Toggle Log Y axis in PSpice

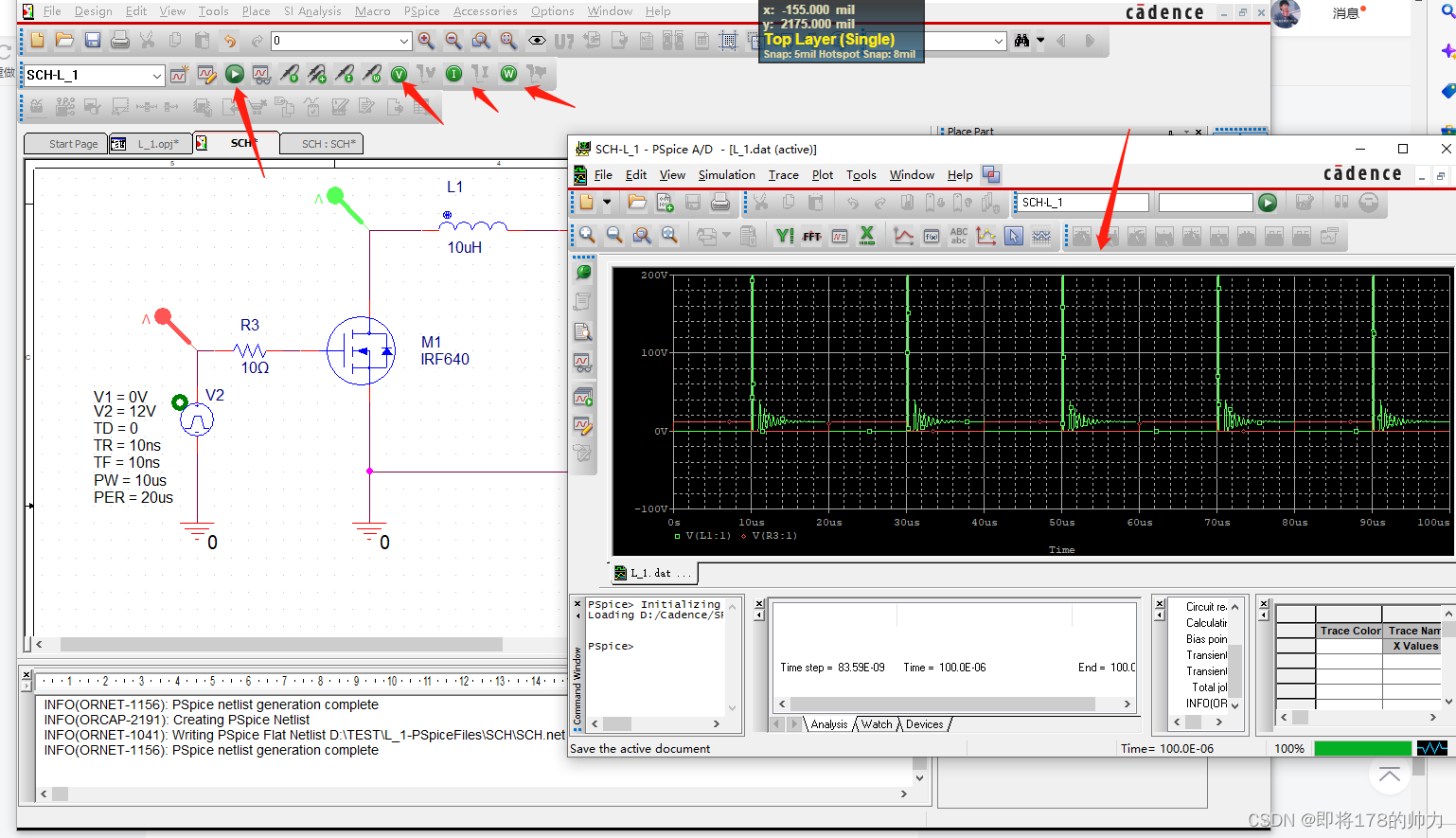coord(784,236)
